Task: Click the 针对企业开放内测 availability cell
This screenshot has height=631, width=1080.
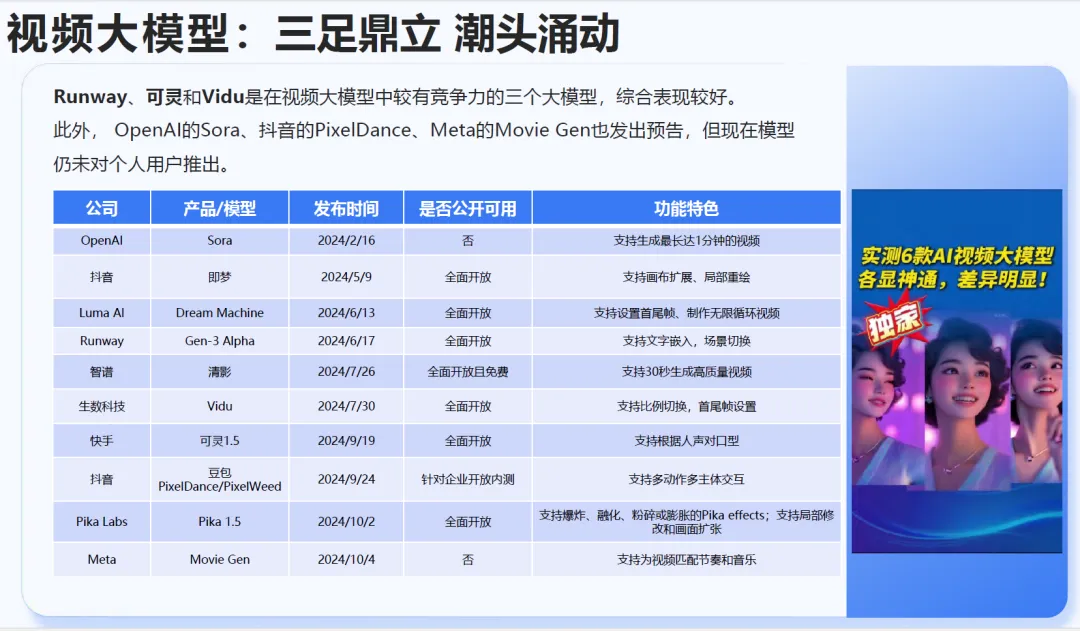Action: coord(468,479)
